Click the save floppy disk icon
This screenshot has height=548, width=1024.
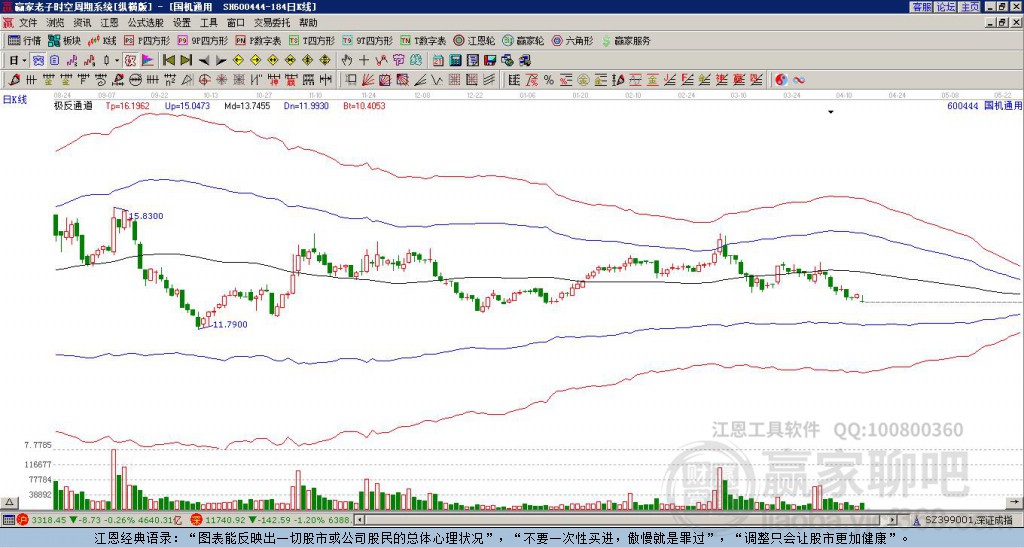(490, 60)
